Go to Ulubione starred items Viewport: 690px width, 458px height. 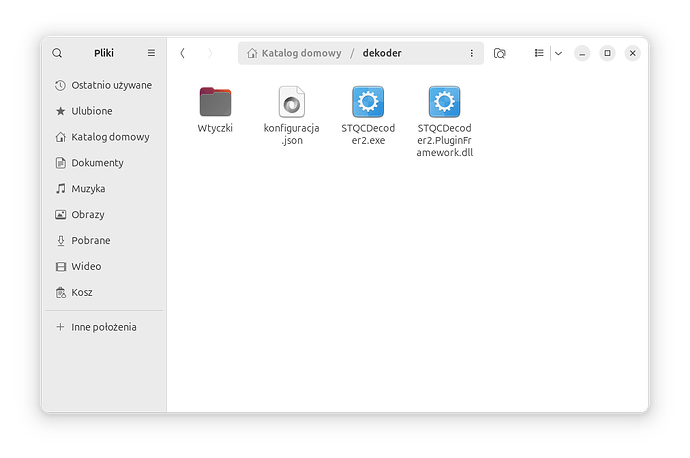91,111
